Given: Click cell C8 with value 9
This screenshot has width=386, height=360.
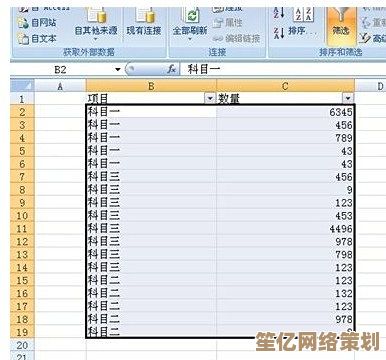Looking at the screenshot, I should coord(285,190).
